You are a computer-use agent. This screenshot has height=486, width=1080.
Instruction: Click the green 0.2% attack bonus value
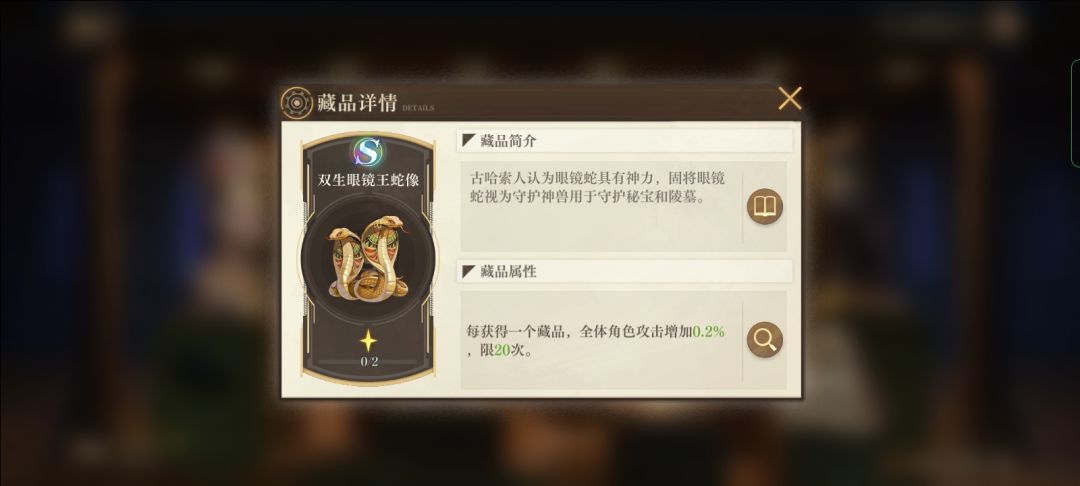point(708,332)
